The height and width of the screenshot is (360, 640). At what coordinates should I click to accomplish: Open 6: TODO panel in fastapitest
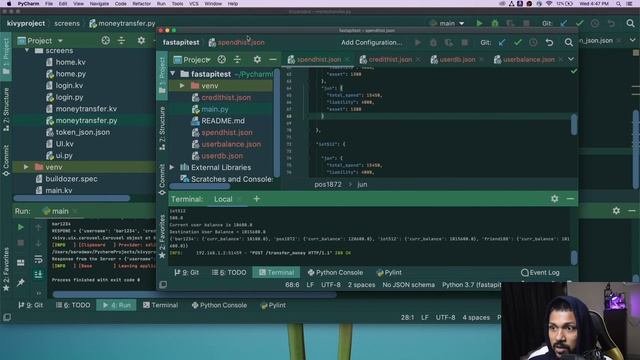coord(229,272)
